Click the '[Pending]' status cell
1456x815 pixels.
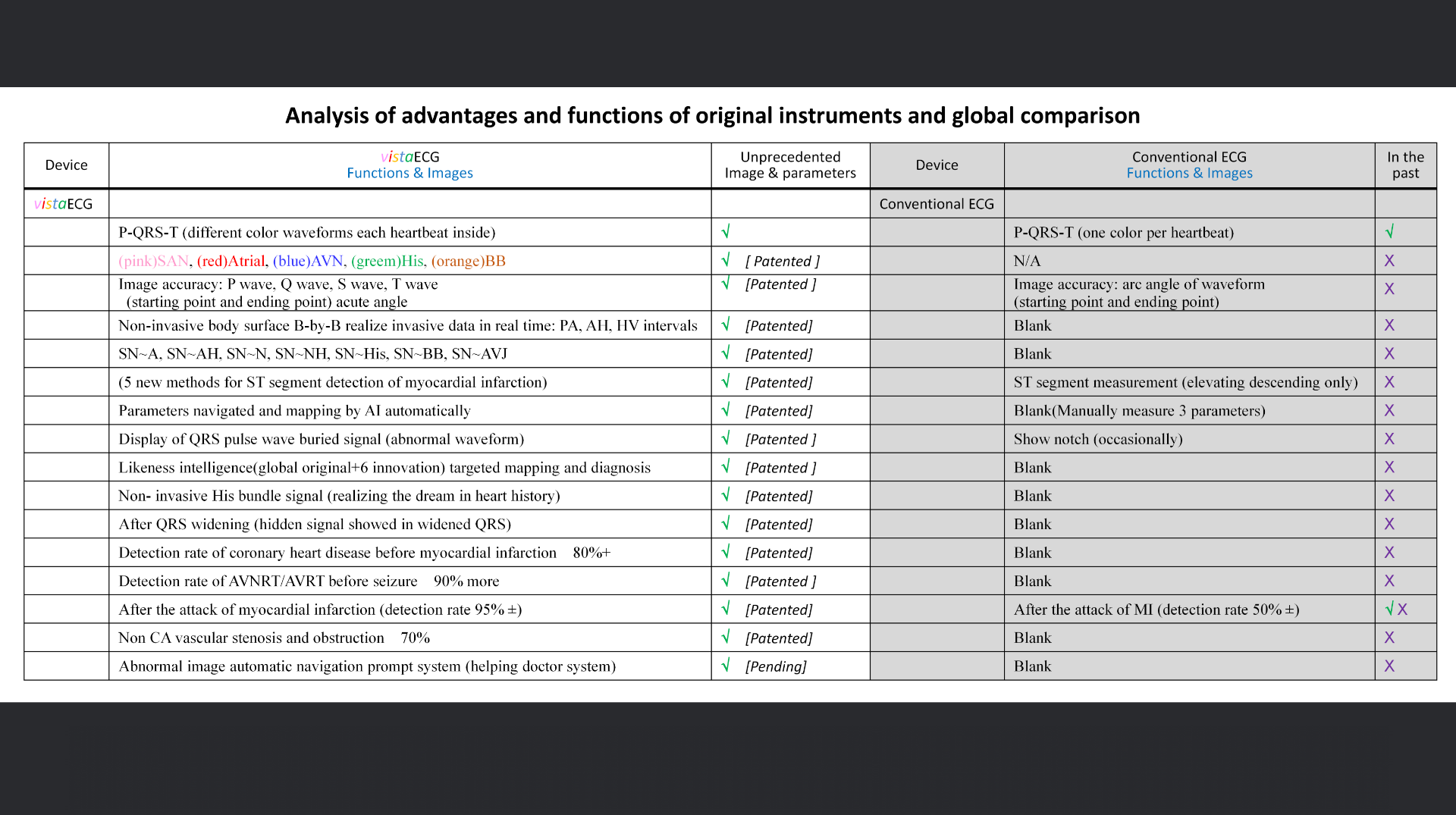point(776,667)
